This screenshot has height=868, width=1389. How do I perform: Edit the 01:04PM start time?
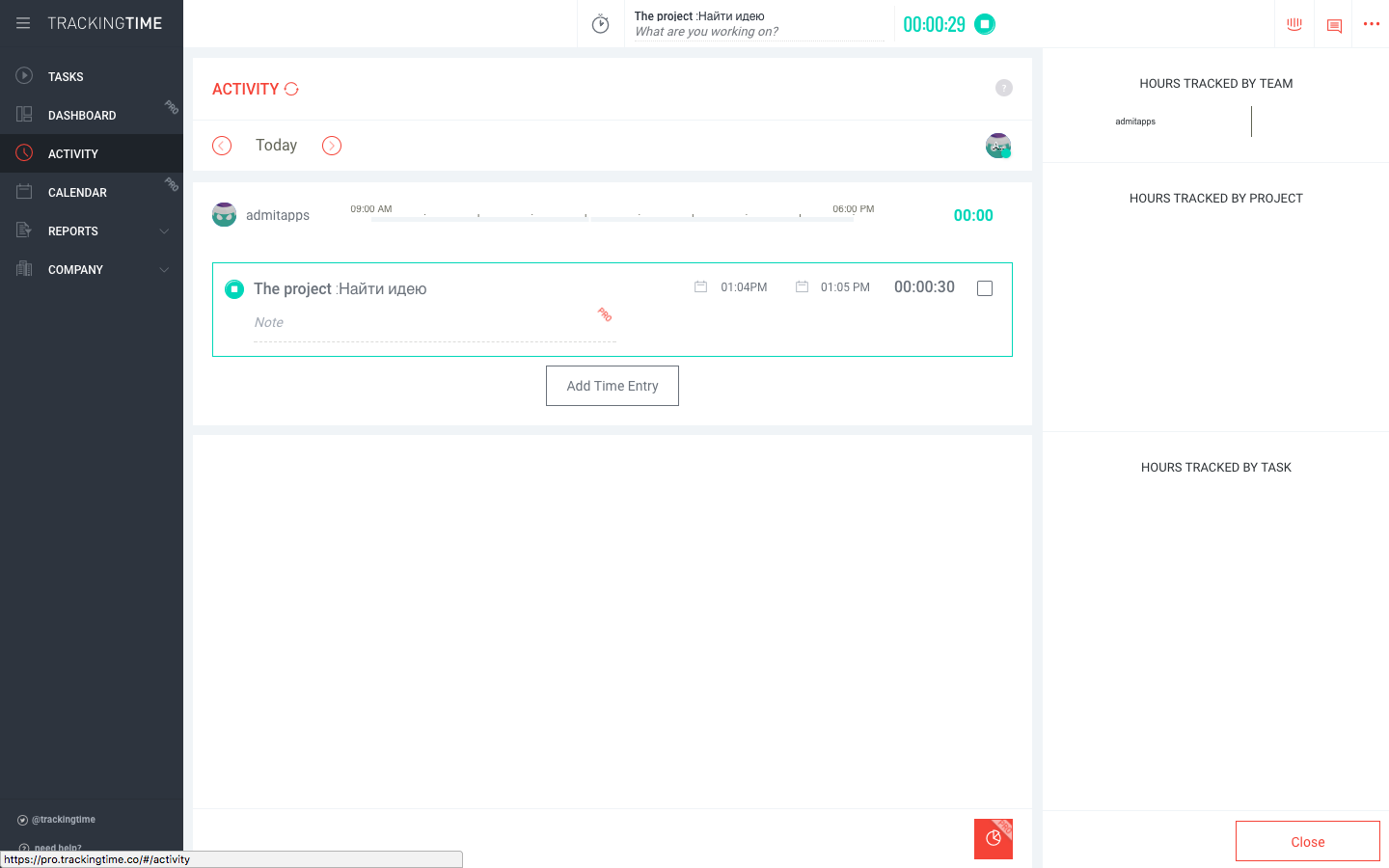pos(744,287)
